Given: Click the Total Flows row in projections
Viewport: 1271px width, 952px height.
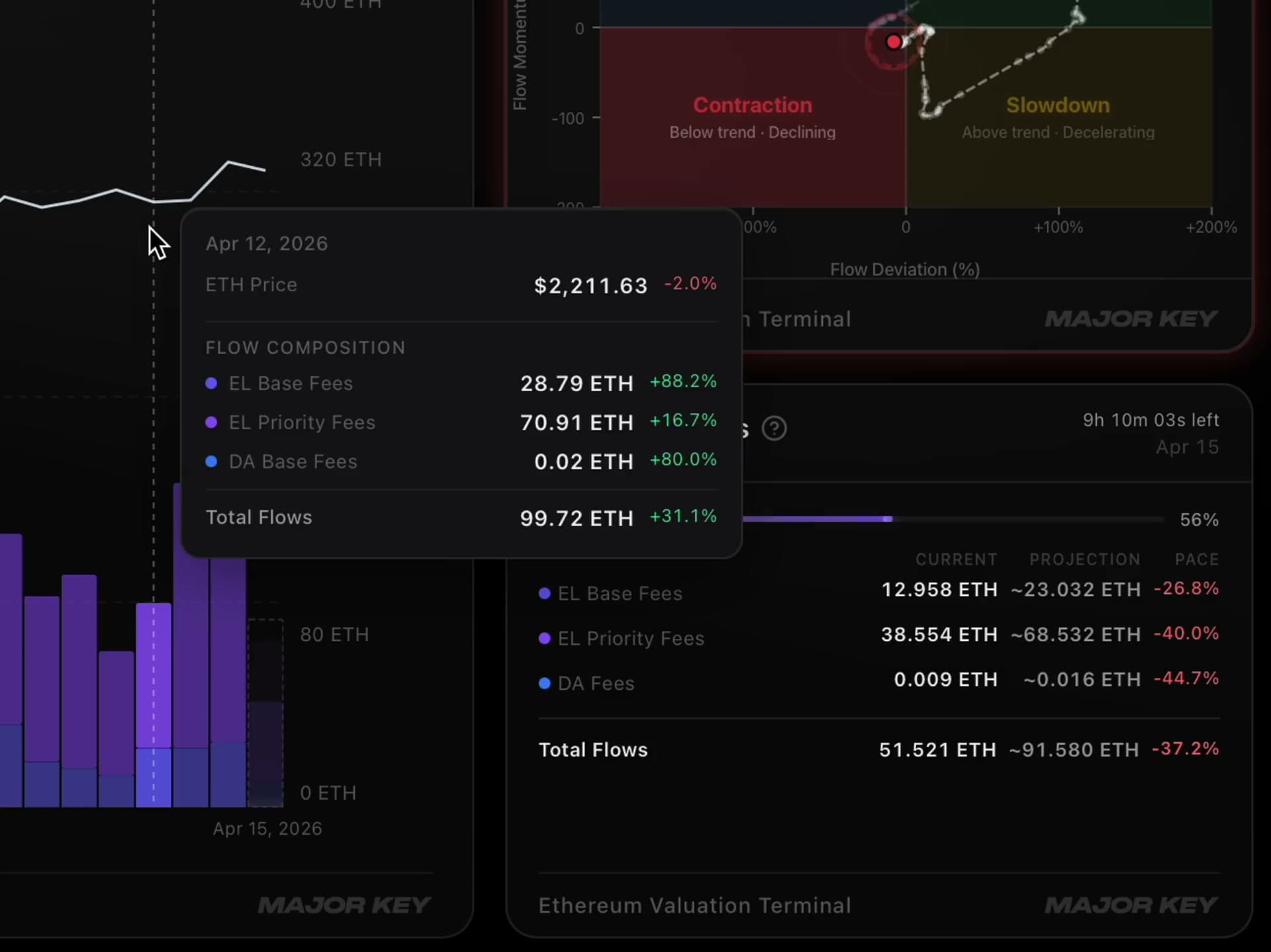Looking at the screenshot, I should tap(879, 749).
